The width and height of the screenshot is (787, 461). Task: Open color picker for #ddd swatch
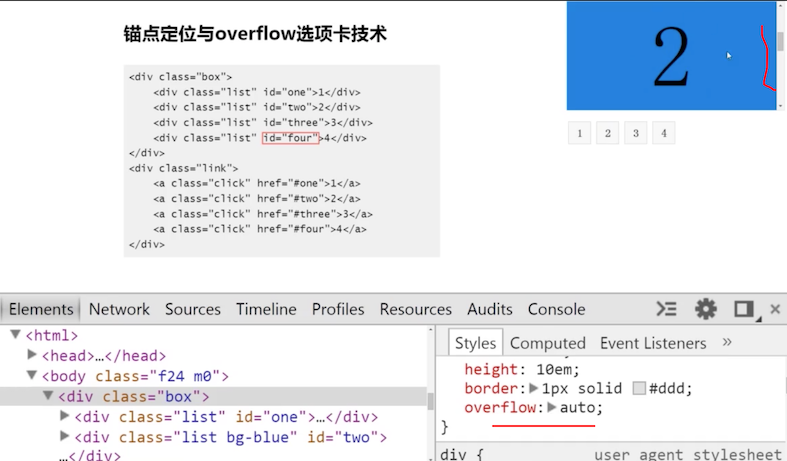[639, 388]
